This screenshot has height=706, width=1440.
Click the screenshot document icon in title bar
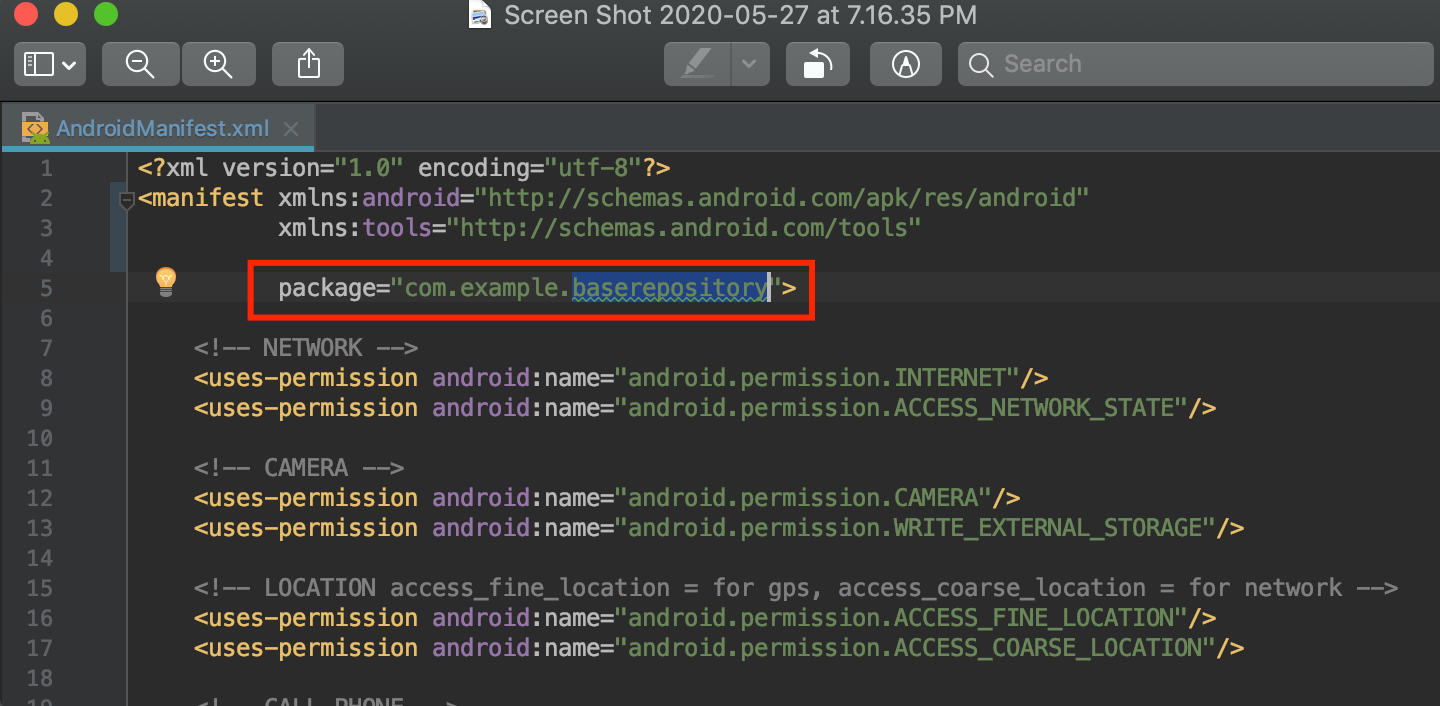coord(481,16)
